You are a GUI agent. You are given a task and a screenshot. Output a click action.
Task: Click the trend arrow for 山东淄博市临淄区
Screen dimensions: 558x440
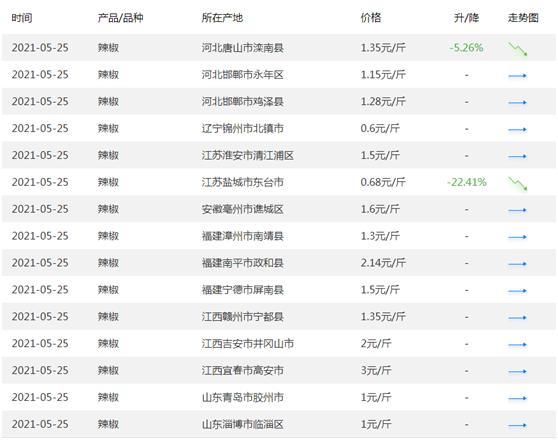517,425
